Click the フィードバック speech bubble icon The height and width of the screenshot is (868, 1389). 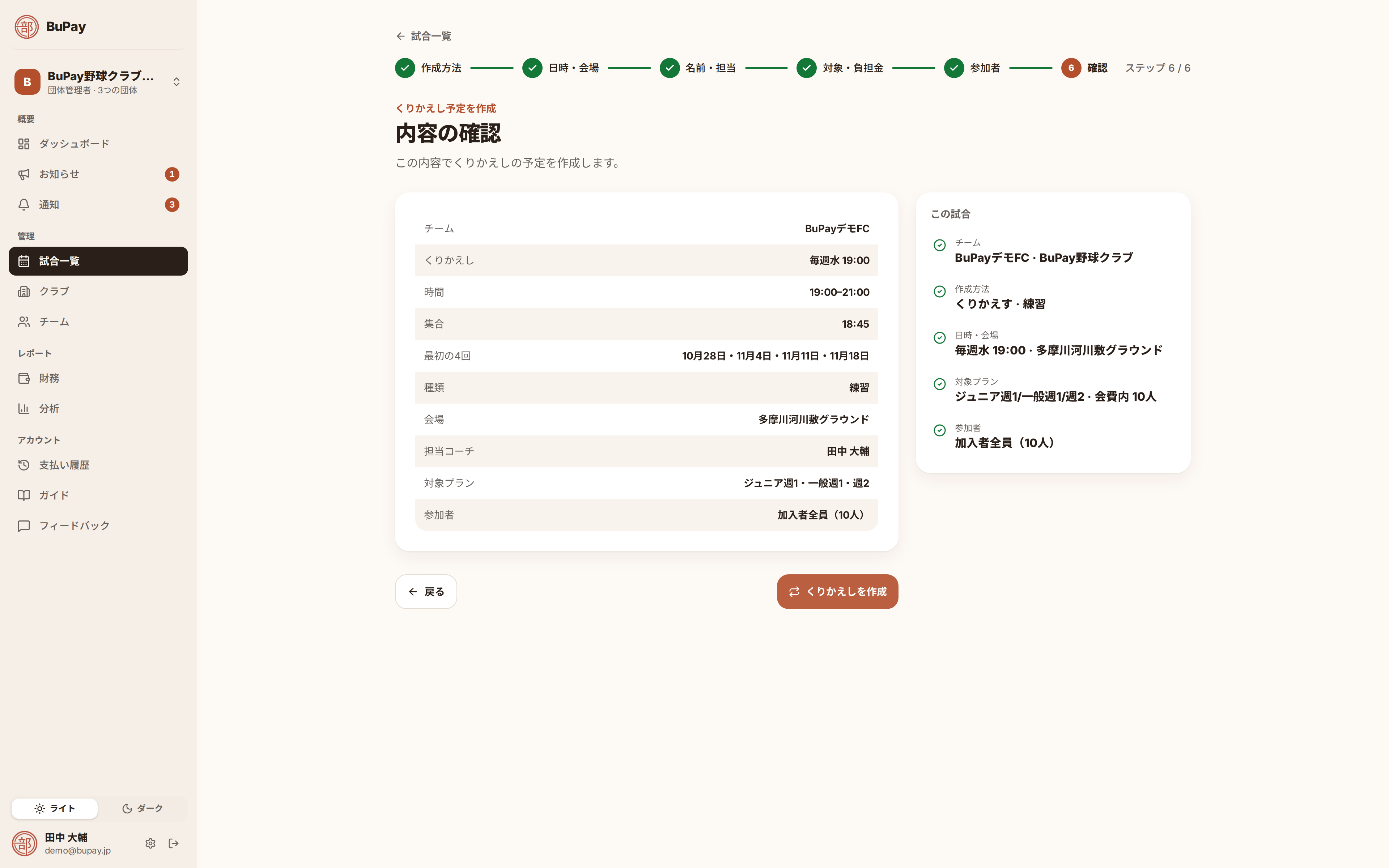point(24,525)
